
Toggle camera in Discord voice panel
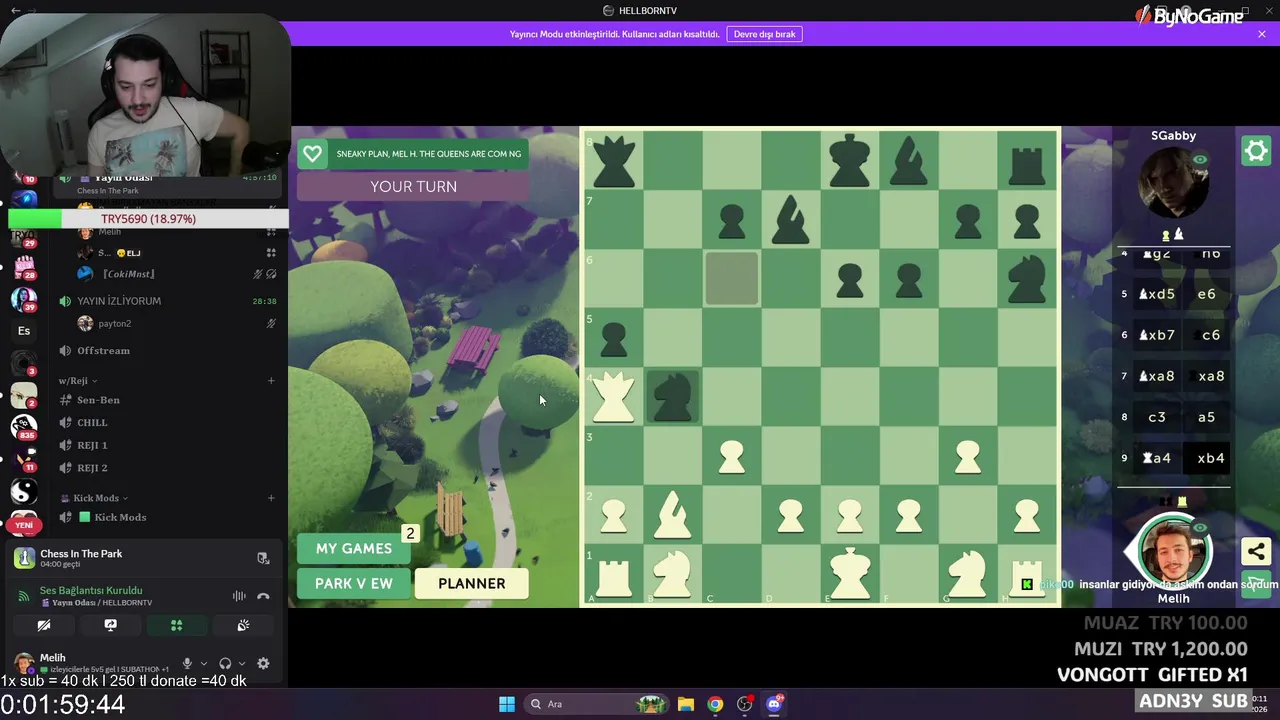44,625
